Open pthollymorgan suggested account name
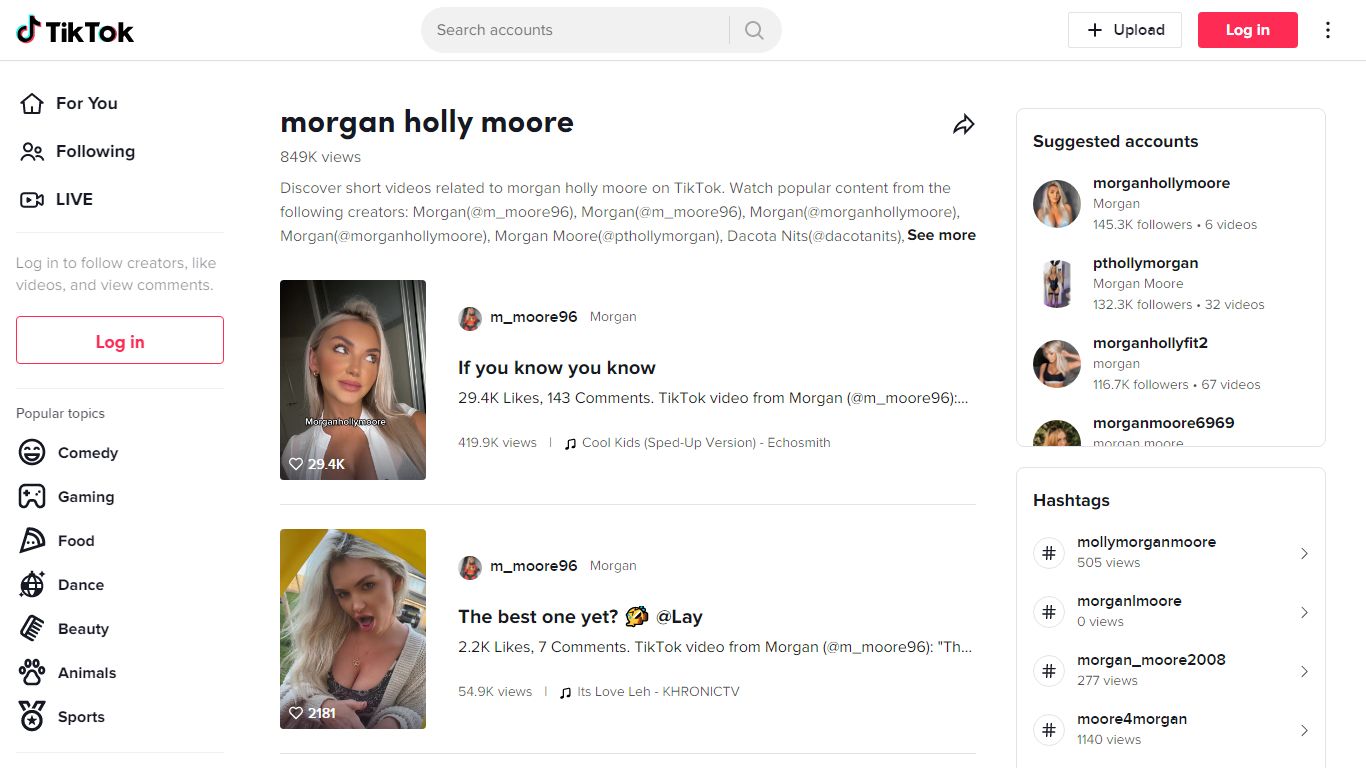The image size is (1366, 768). click(1145, 263)
